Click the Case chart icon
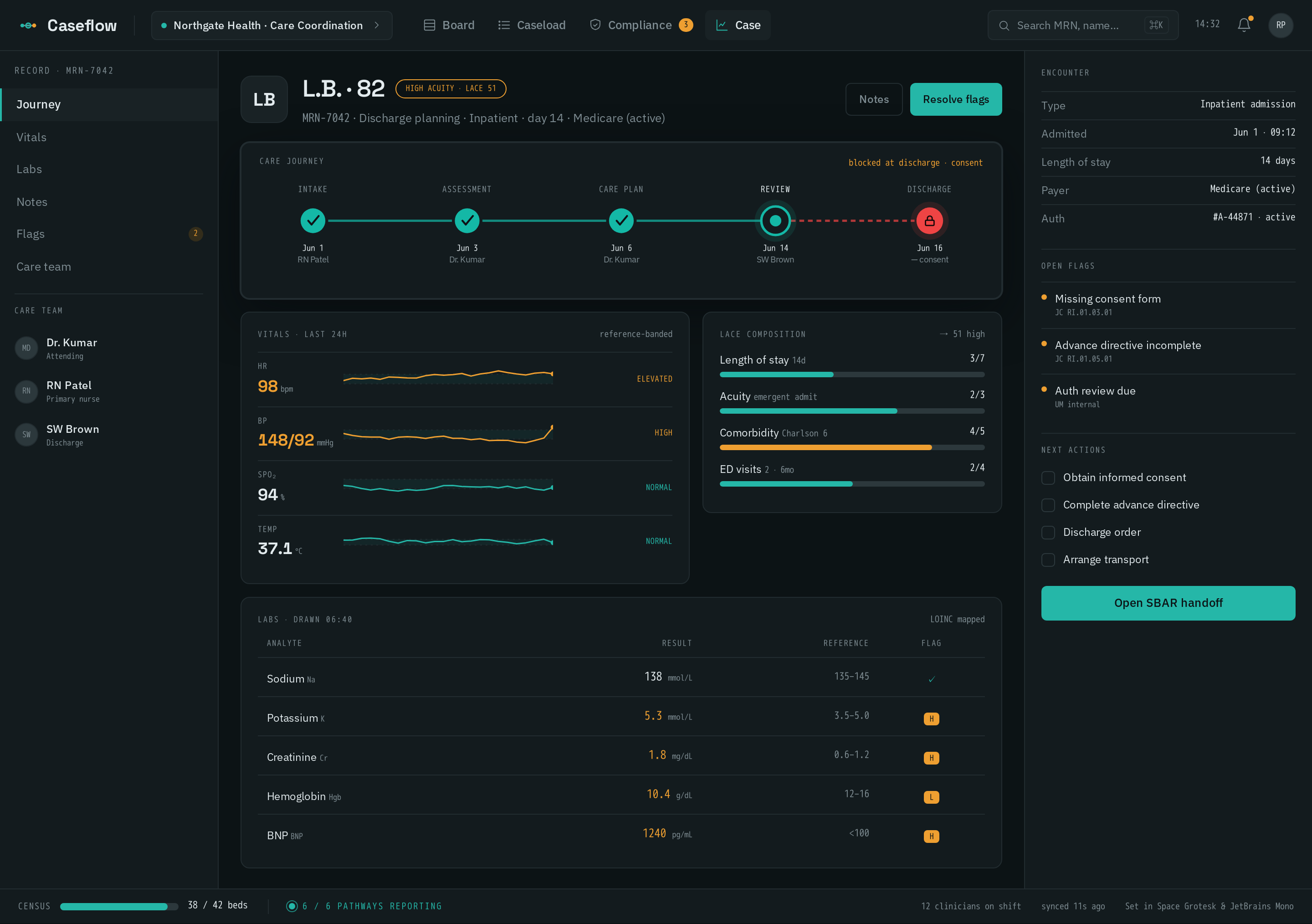Viewport: 1312px width, 924px height. tap(722, 25)
